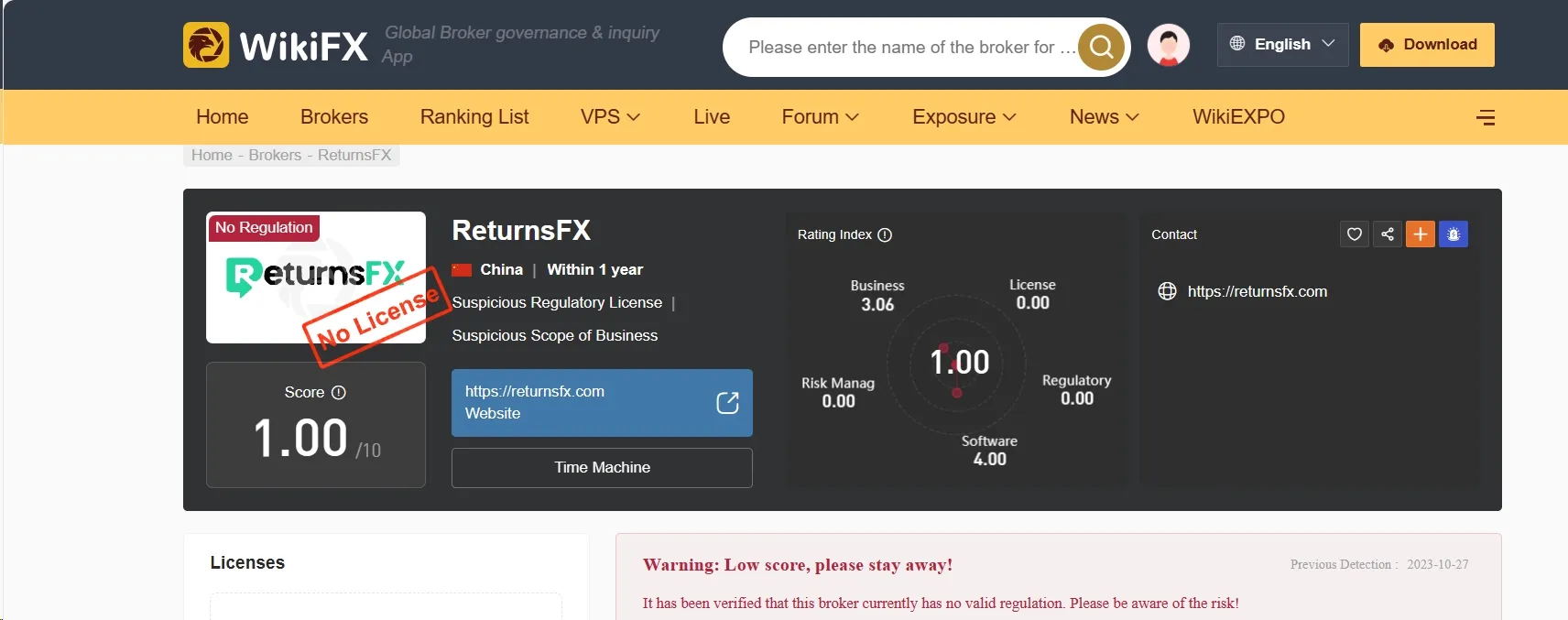The width and height of the screenshot is (1568, 620).
Task: Click the share icon in Contact panel
Action: [x=1388, y=234]
